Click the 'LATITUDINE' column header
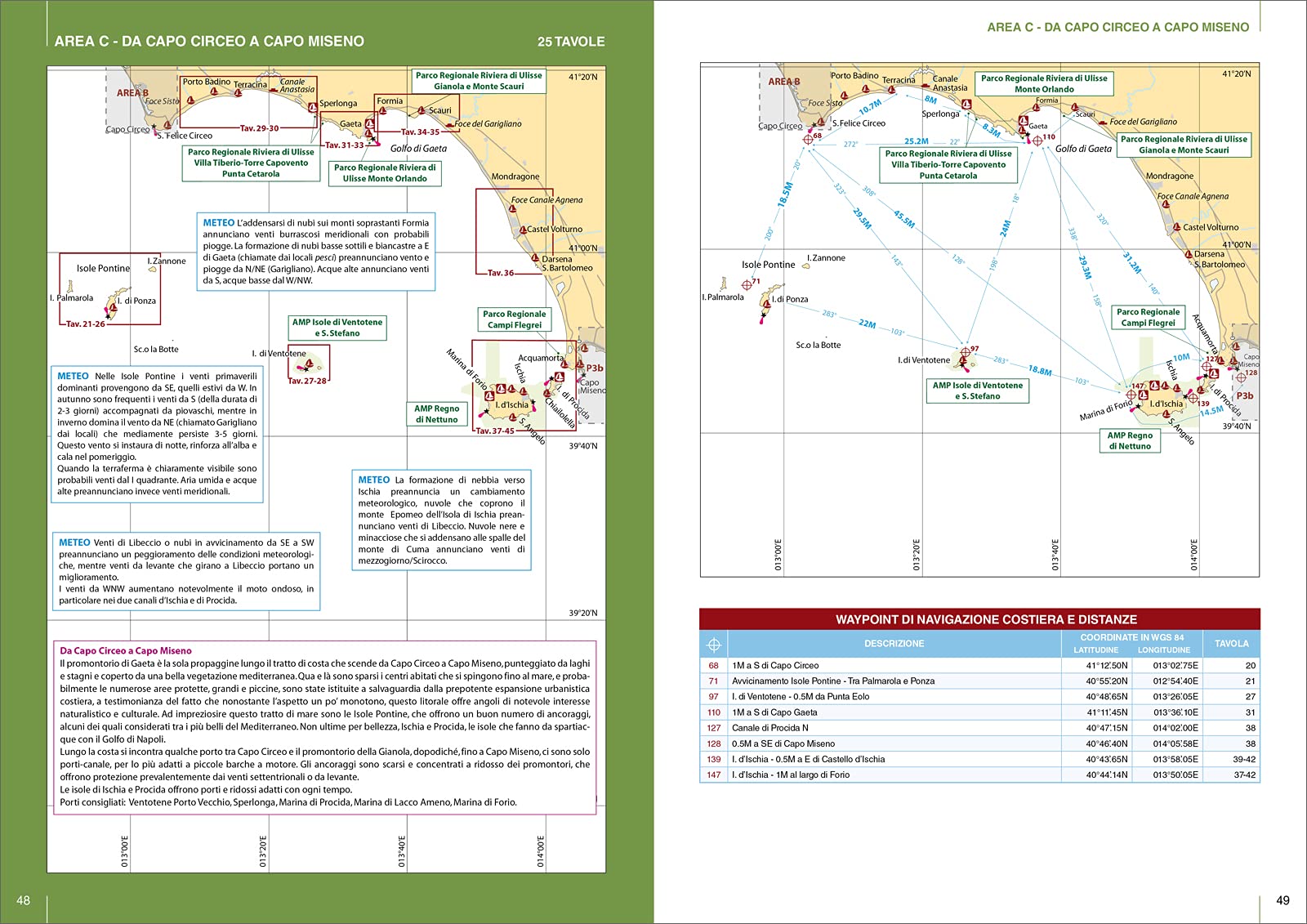 [x=1095, y=650]
